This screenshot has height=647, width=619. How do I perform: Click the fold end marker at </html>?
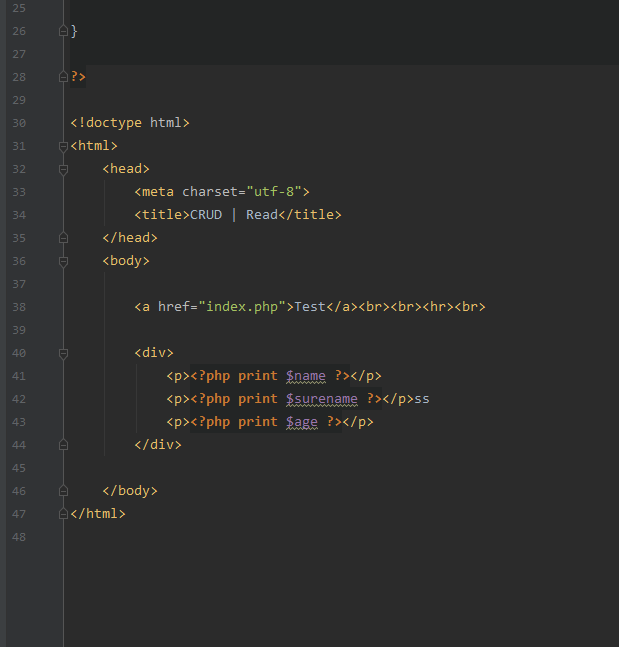coord(63,514)
